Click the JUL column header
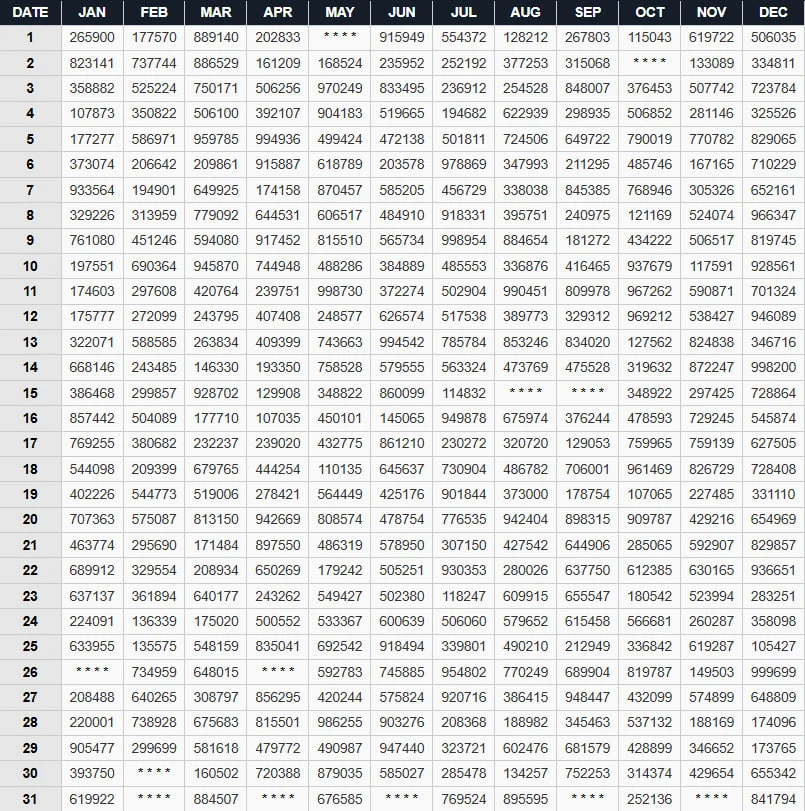The width and height of the screenshot is (805, 811). pyautogui.click(x=464, y=12)
